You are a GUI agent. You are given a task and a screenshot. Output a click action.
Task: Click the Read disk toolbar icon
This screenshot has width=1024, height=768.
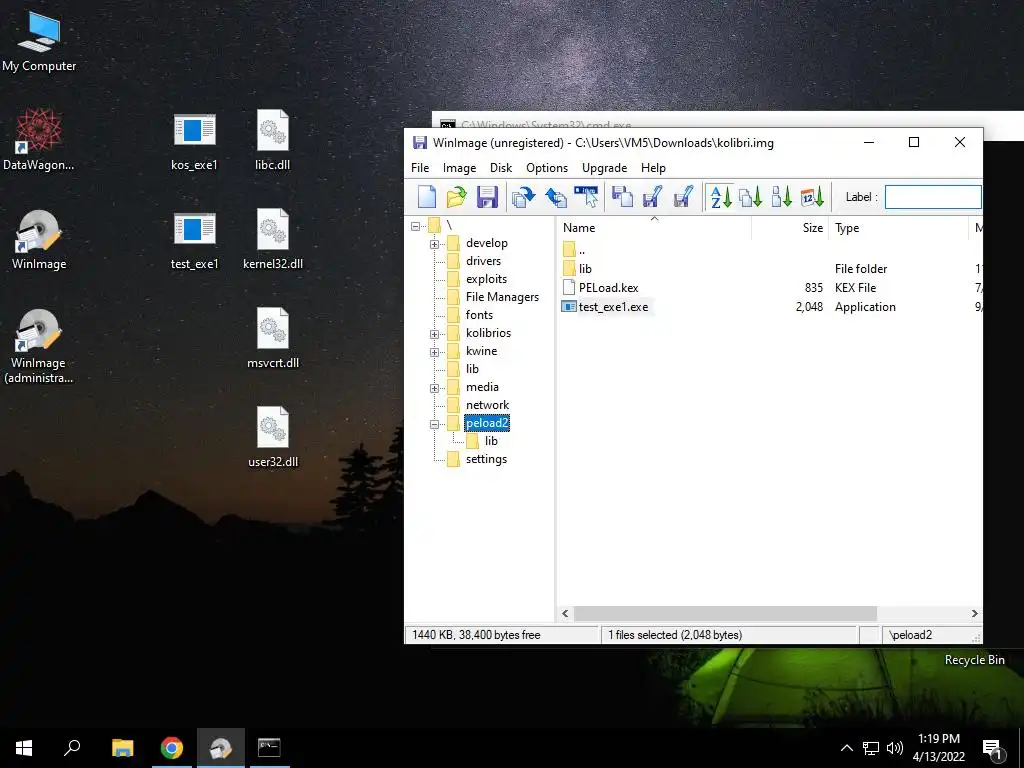[x=622, y=197]
